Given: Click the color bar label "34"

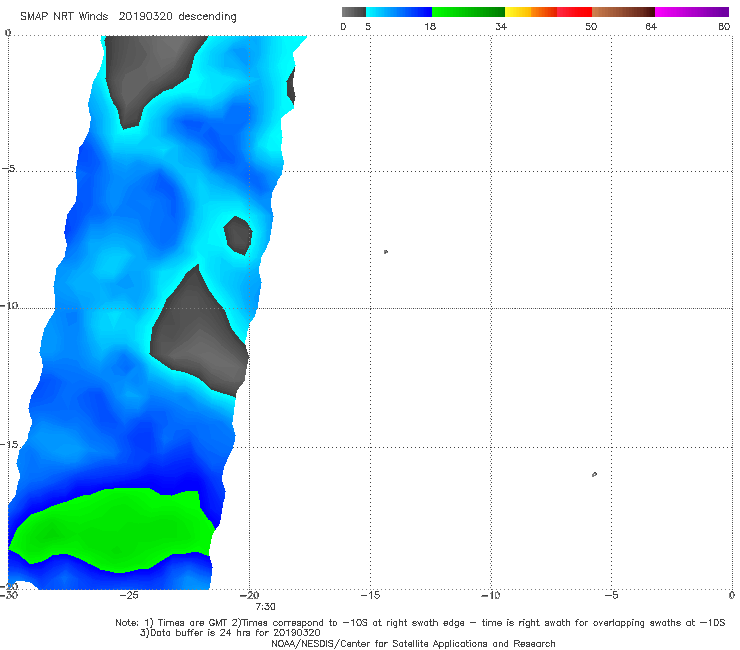Looking at the screenshot, I should click(x=501, y=27).
